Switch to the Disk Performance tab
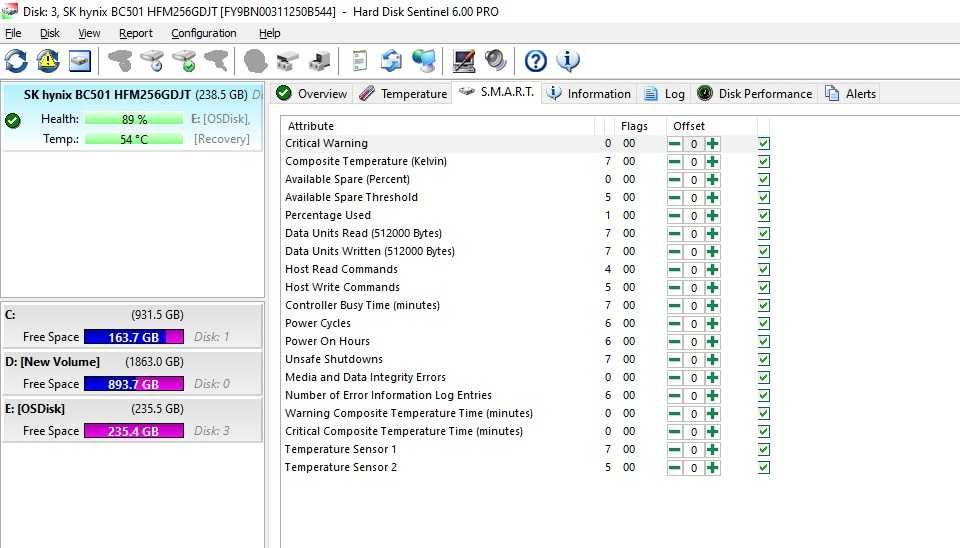Image resolution: width=960 pixels, height=548 pixels. pyautogui.click(x=755, y=94)
